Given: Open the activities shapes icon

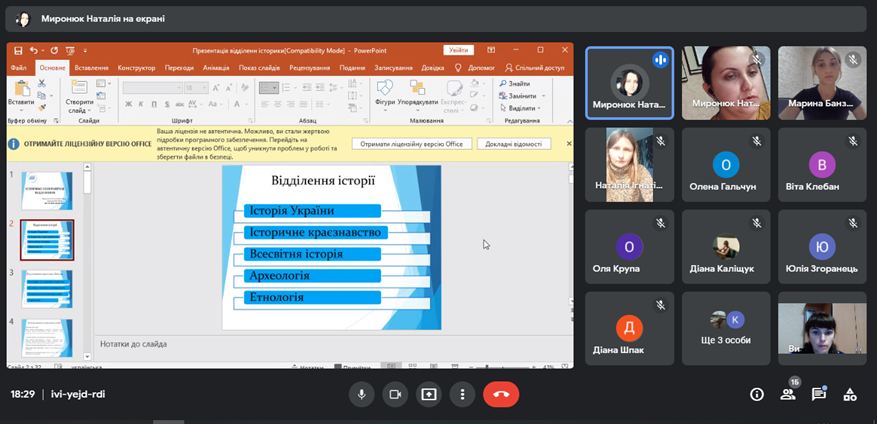Looking at the screenshot, I should click(x=850, y=394).
